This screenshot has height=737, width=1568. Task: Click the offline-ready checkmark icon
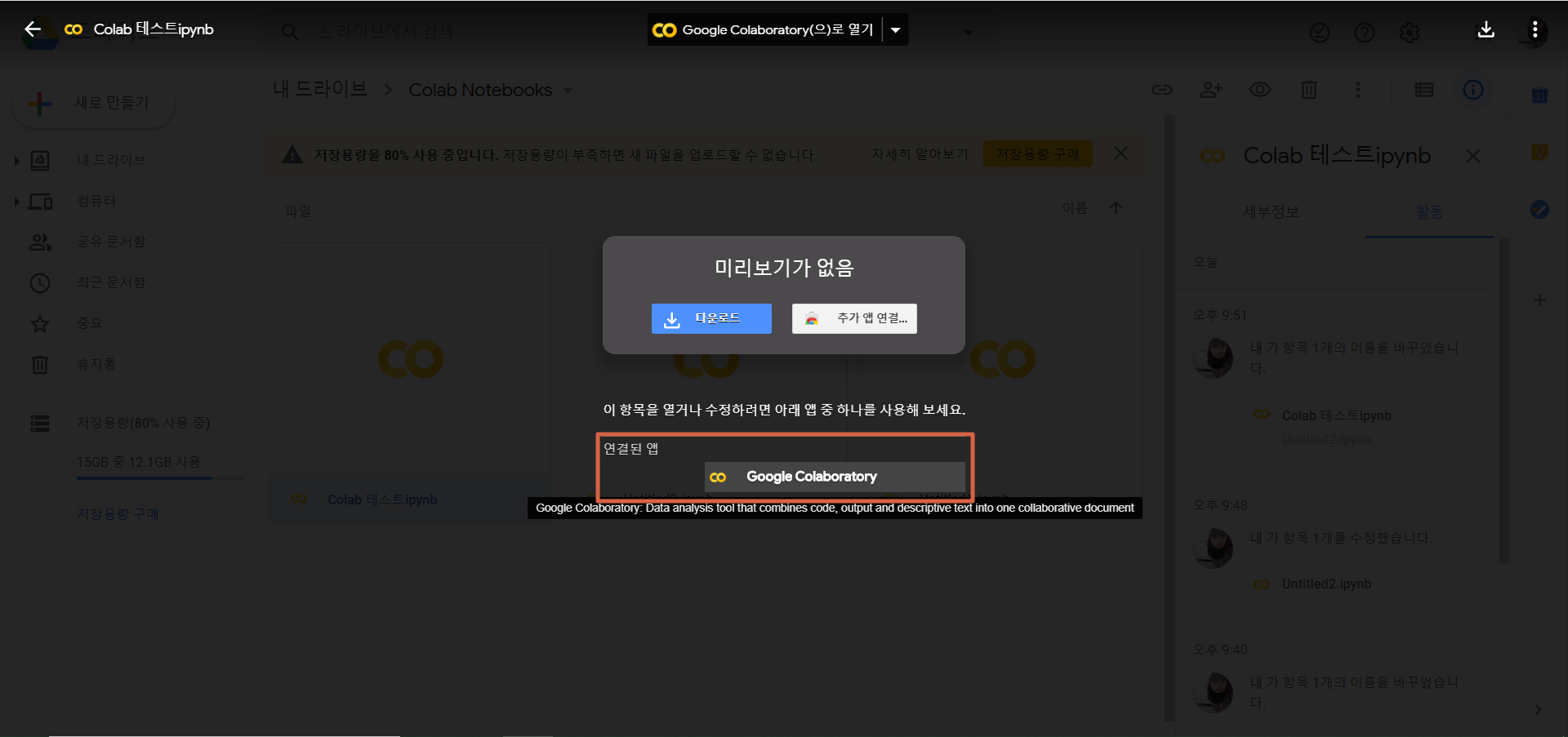1320,33
